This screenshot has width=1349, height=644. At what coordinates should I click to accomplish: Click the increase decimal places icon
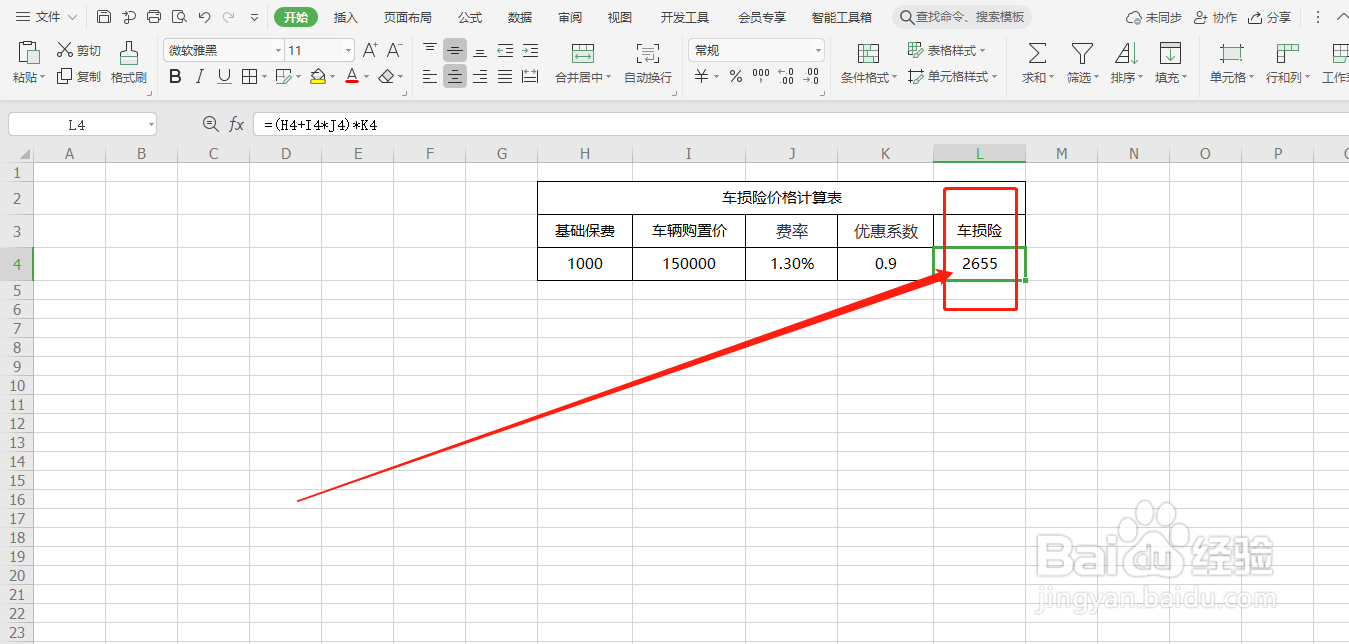click(x=788, y=76)
